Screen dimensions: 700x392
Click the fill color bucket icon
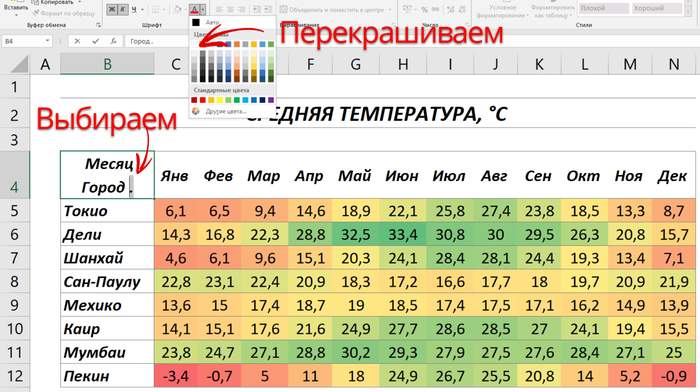(177, 9)
